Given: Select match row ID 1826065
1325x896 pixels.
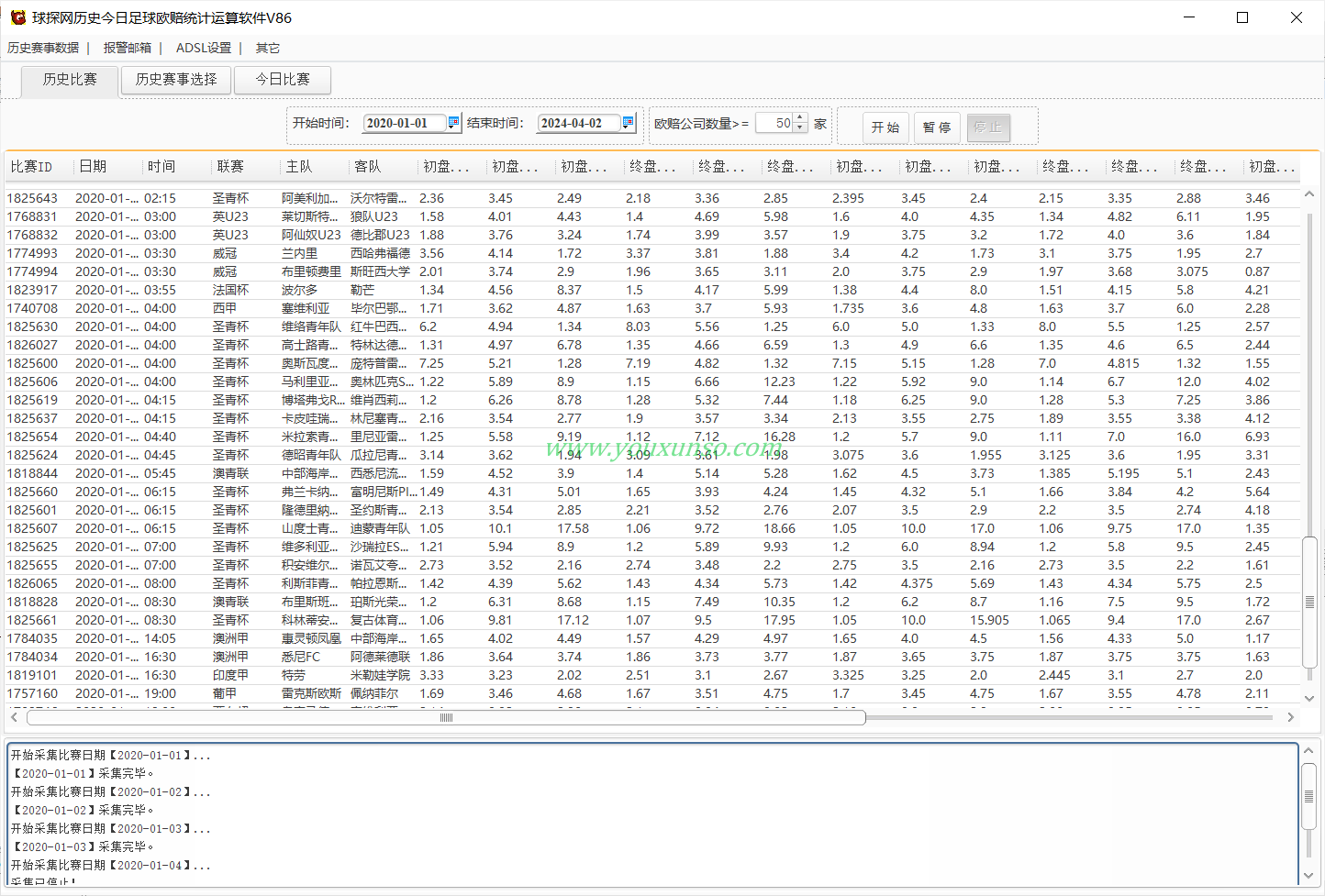Looking at the screenshot, I should tap(652, 583).
